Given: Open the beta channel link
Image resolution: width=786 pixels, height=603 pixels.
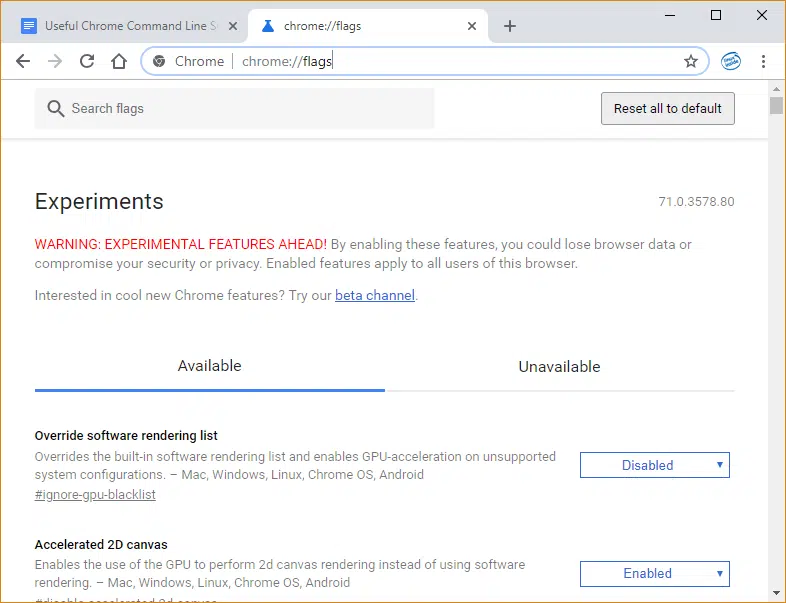Looking at the screenshot, I should (374, 295).
